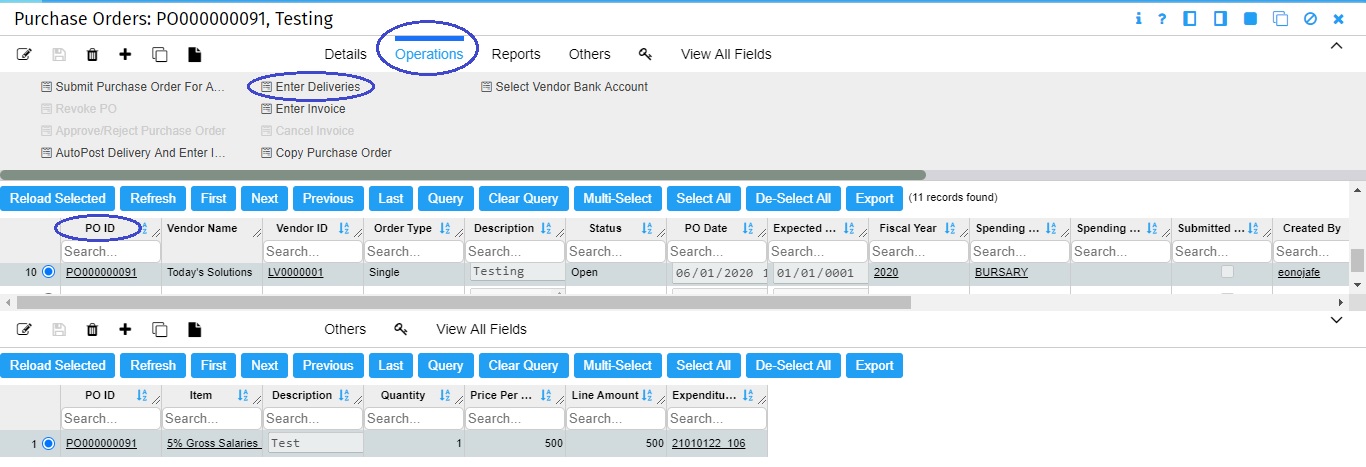Click the edit pencil icon in the line items toolbar

[25, 329]
